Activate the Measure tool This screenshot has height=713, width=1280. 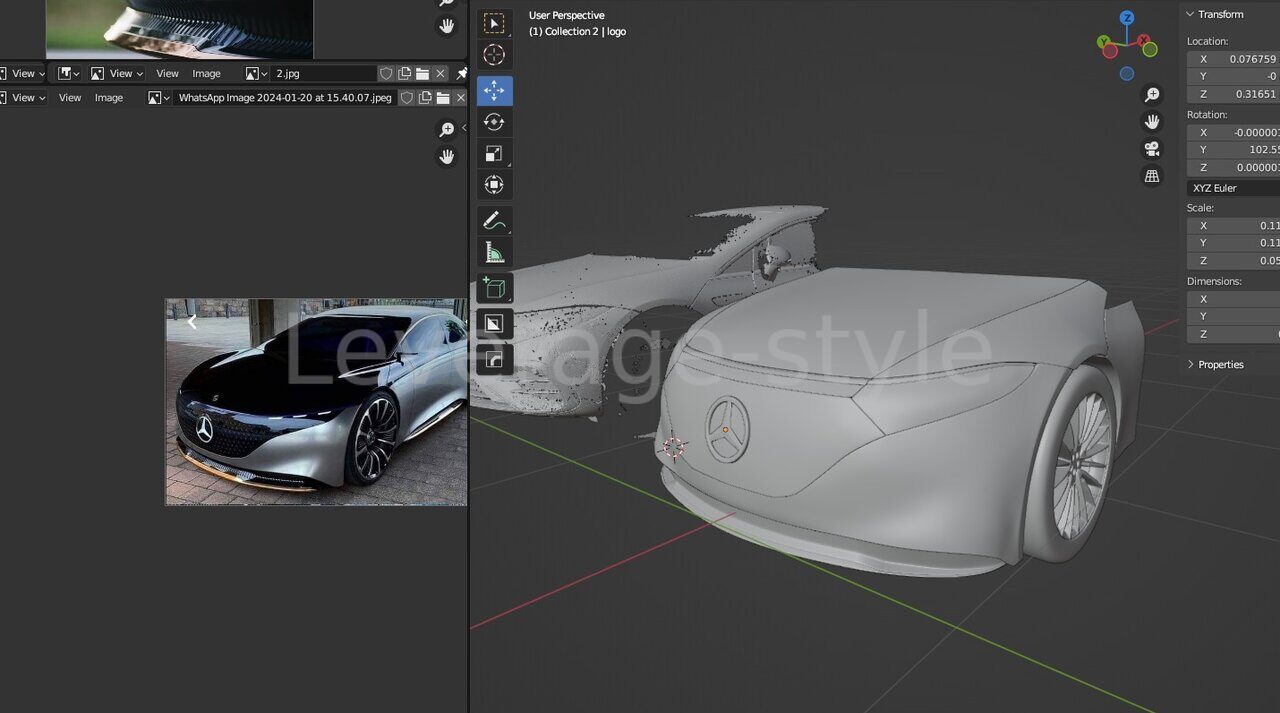[x=494, y=252]
